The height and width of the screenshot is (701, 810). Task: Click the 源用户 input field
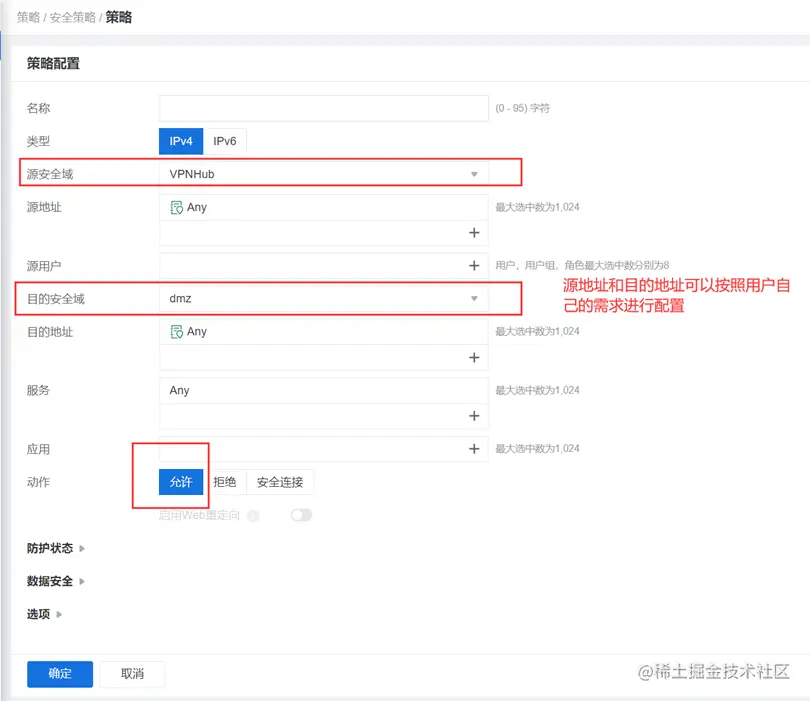pyautogui.click(x=323, y=266)
